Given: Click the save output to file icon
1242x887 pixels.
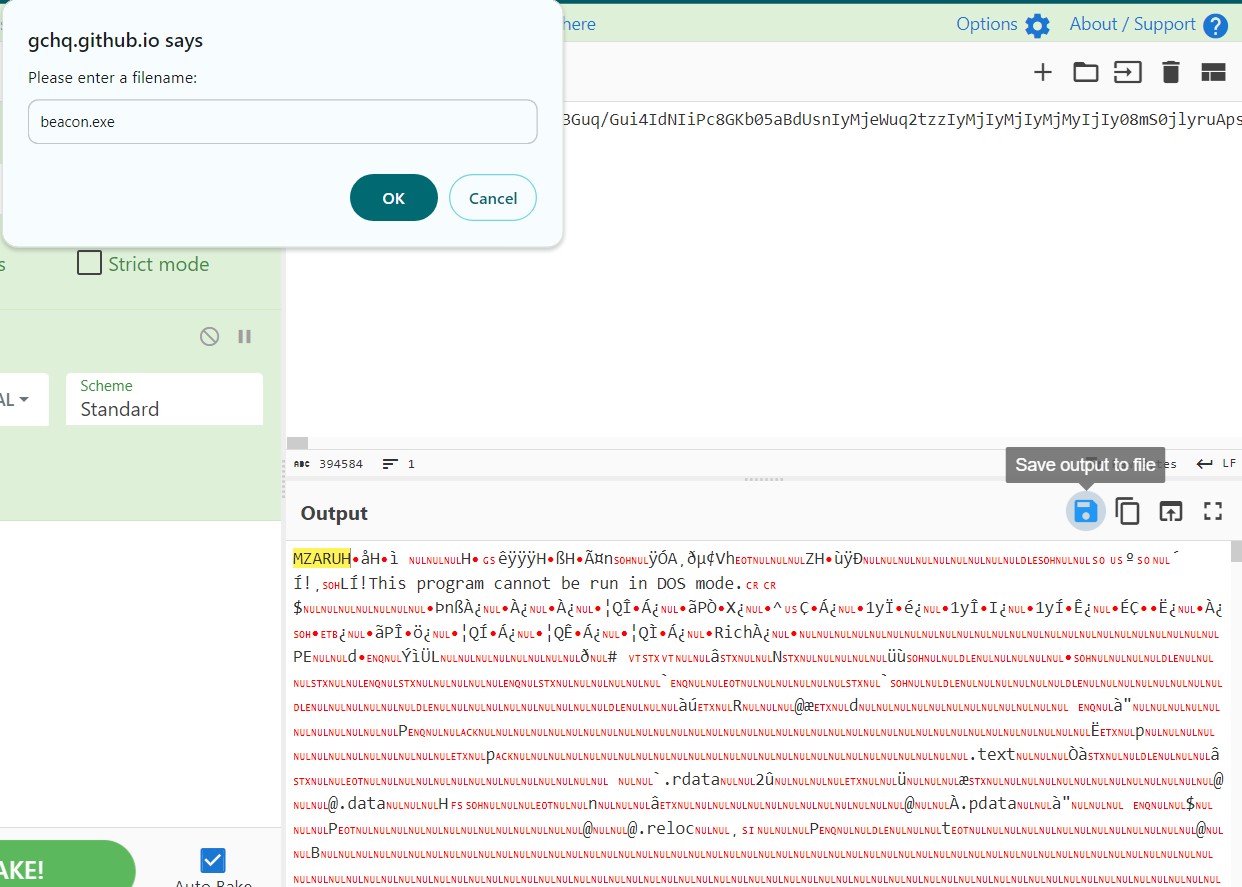Looking at the screenshot, I should tap(1085, 512).
